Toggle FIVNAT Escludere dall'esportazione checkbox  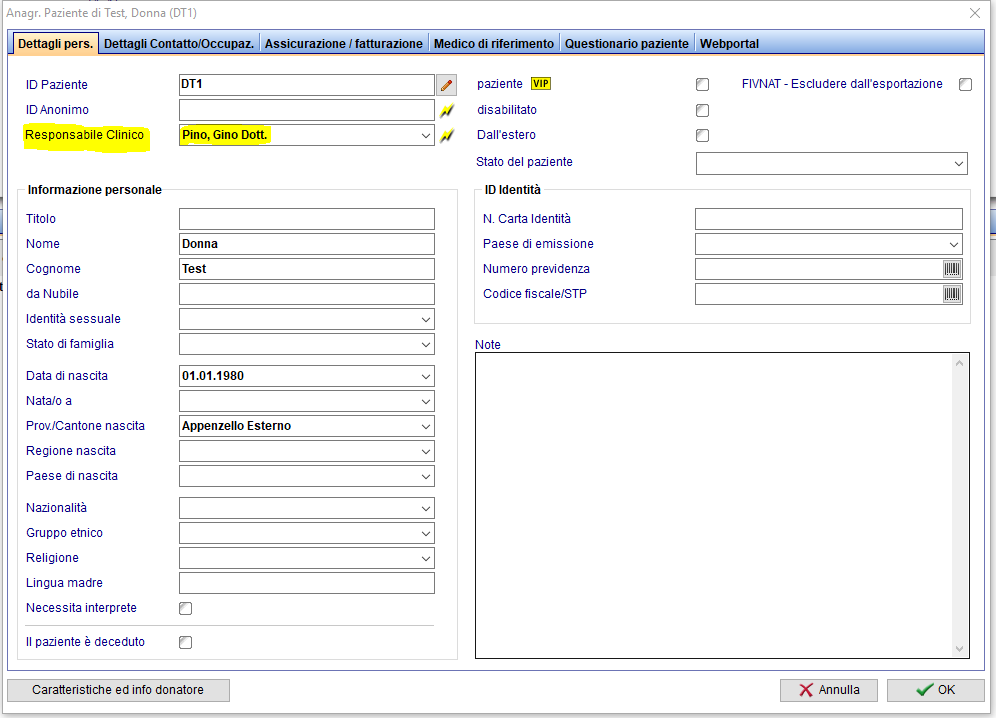tap(965, 85)
